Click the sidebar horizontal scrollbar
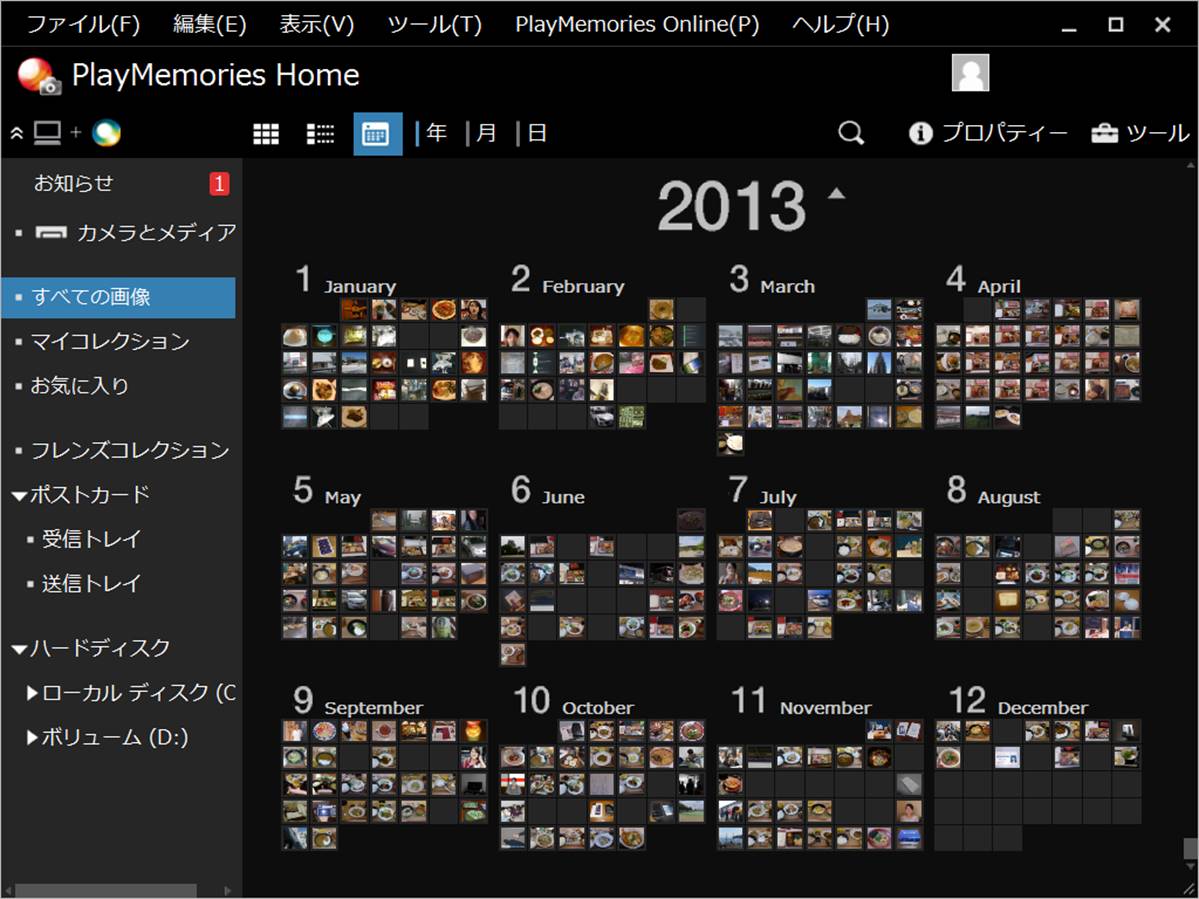Viewport: 1199px width, 899px height. (x=106, y=891)
